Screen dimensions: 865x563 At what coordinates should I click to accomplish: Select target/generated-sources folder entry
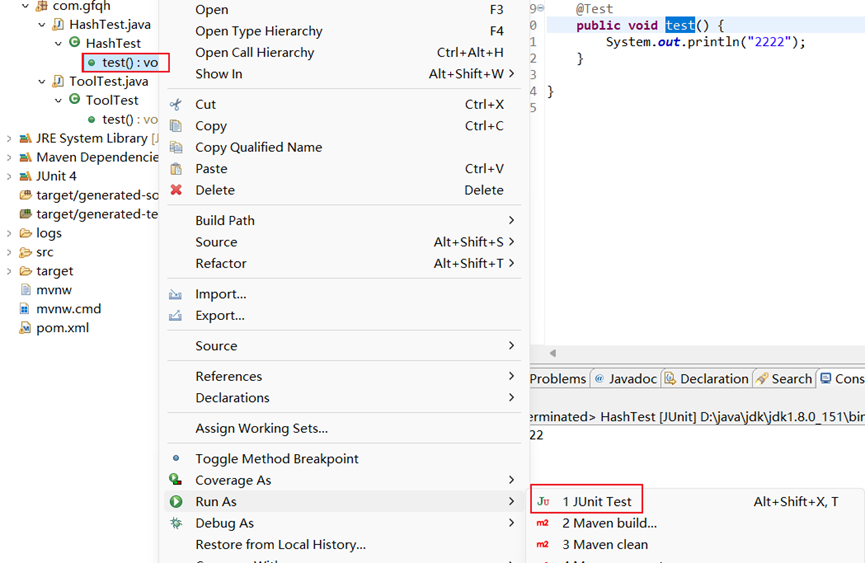click(89, 195)
